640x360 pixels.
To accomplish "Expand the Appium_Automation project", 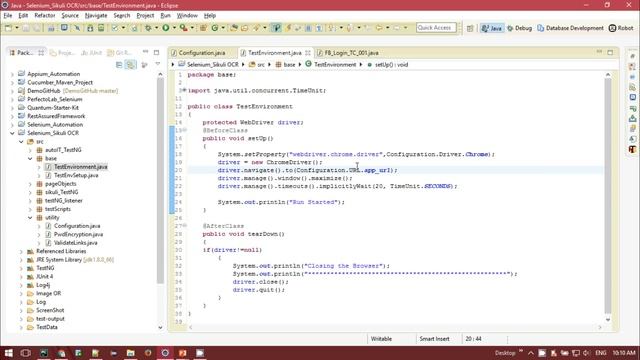I will [12, 74].
